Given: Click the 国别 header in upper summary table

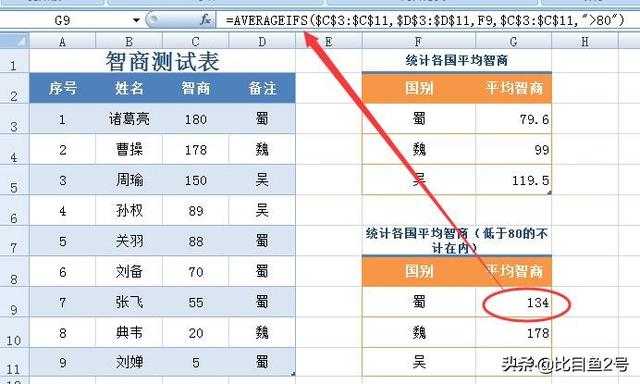Looking at the screenshot, I should pyautogui.click(x=419, y=88).
